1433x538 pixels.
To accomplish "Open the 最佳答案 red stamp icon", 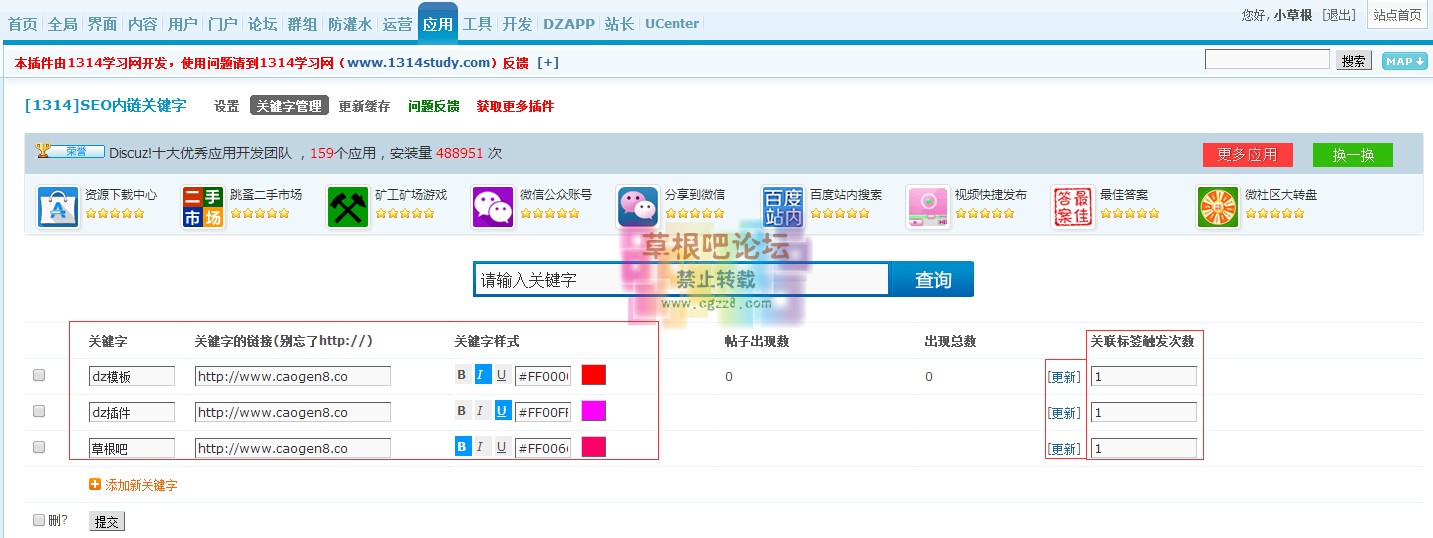I will 1073,207.
